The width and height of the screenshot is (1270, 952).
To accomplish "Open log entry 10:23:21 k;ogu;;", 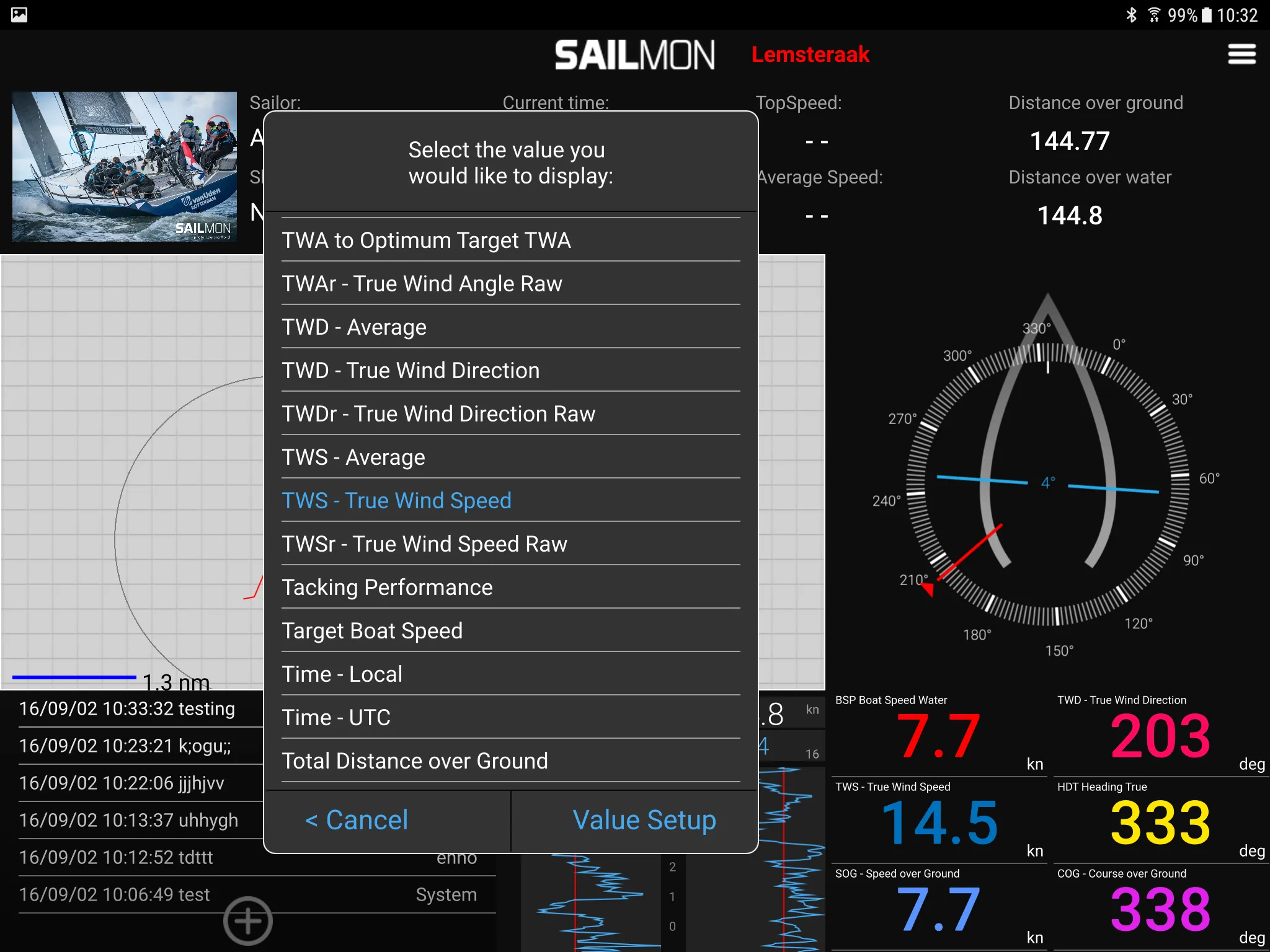I will 141,746.
